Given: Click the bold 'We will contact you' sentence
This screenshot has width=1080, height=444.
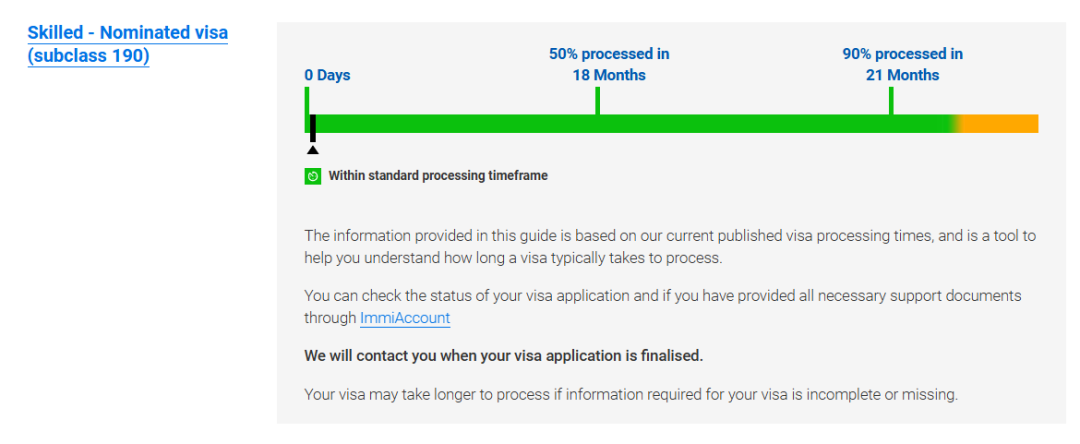Looking at the screenshot, I should pos(503,357).
